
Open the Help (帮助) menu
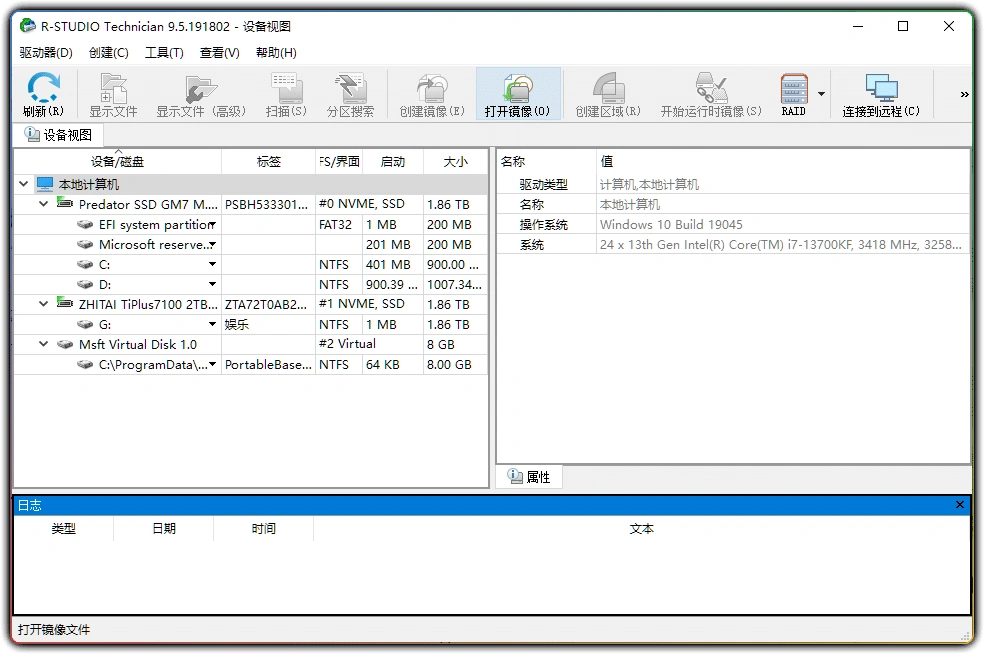(x=275, y=53)
